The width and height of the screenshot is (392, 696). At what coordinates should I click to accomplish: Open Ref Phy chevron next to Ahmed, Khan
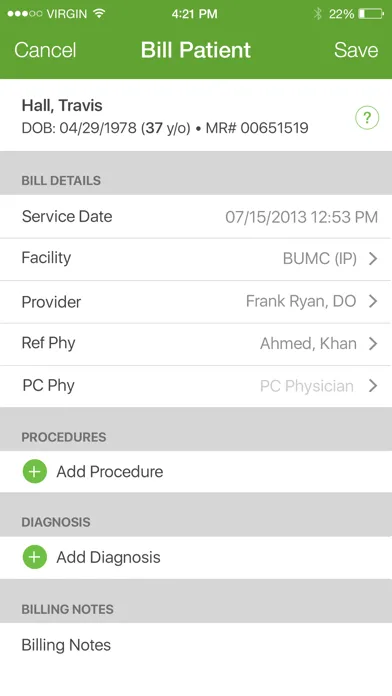click(x=373, y=344)
